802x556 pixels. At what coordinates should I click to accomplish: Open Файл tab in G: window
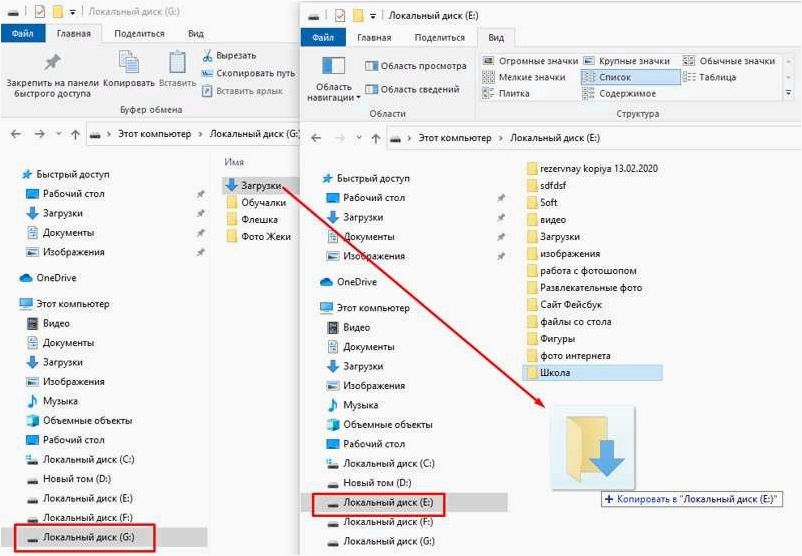click(23, 34)
